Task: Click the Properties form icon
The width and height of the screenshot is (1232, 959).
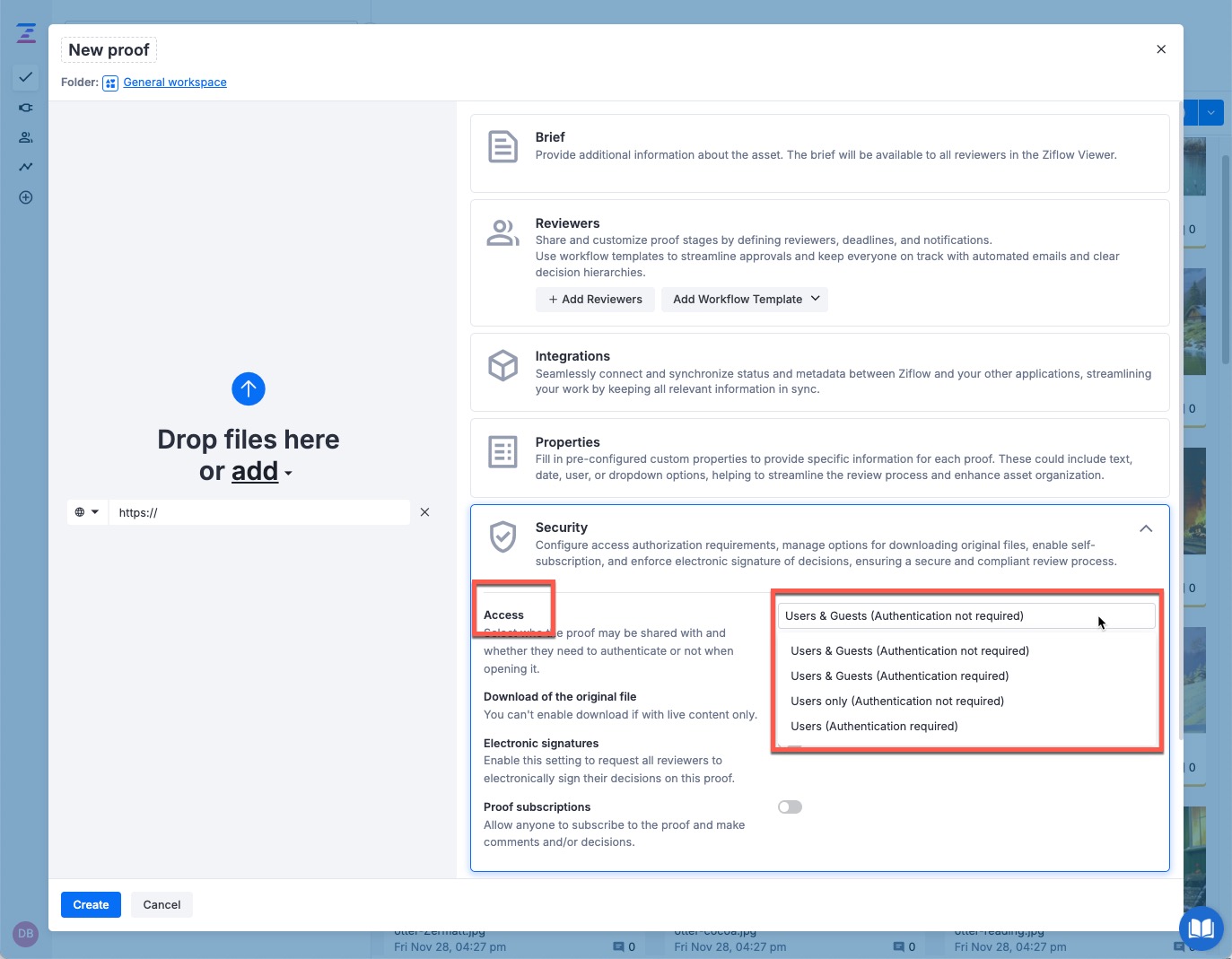Action: click(x=502, y=451)
